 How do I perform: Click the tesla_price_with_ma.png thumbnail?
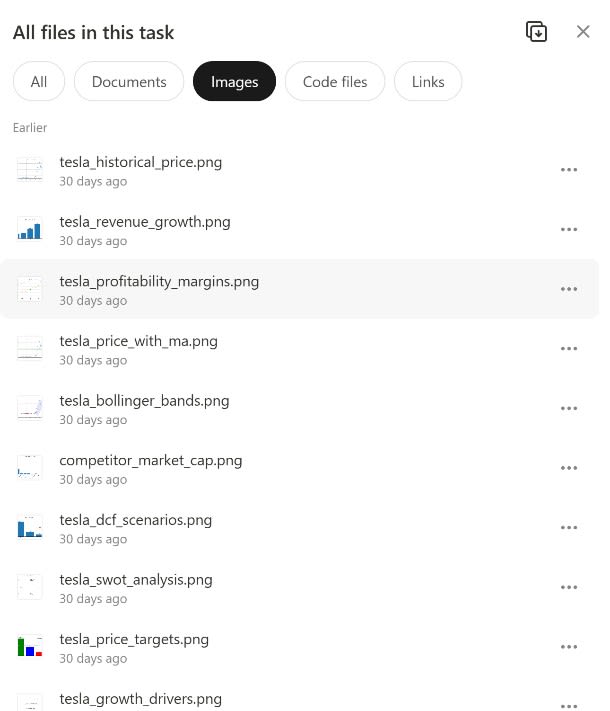click(30, 349)
